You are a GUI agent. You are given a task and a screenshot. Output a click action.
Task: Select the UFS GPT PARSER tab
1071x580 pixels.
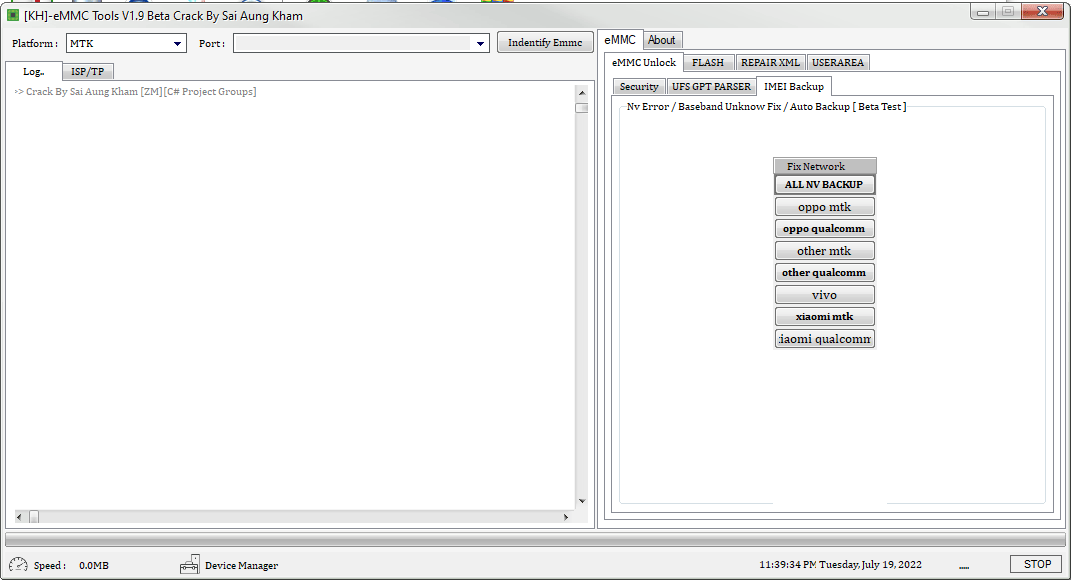[711, 86]
